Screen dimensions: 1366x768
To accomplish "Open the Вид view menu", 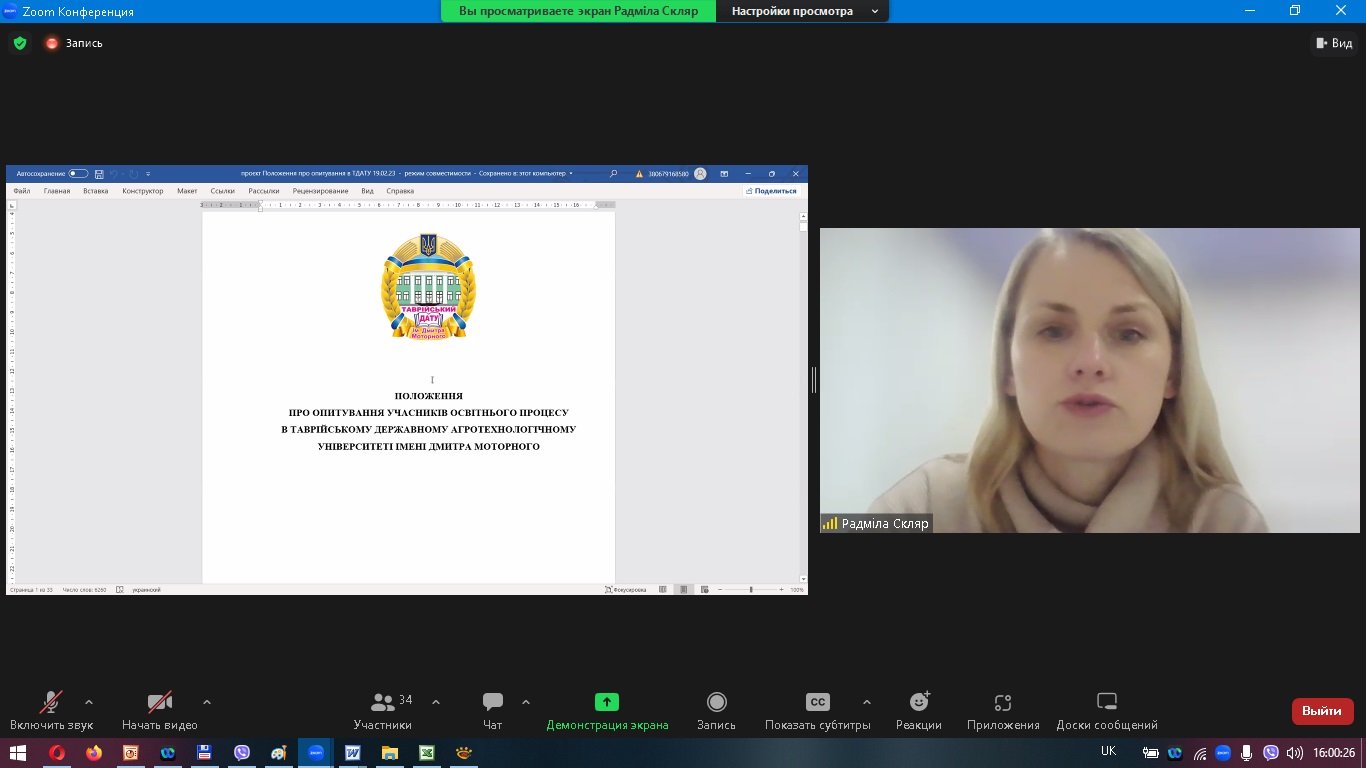I will [x=1334, y=43].
